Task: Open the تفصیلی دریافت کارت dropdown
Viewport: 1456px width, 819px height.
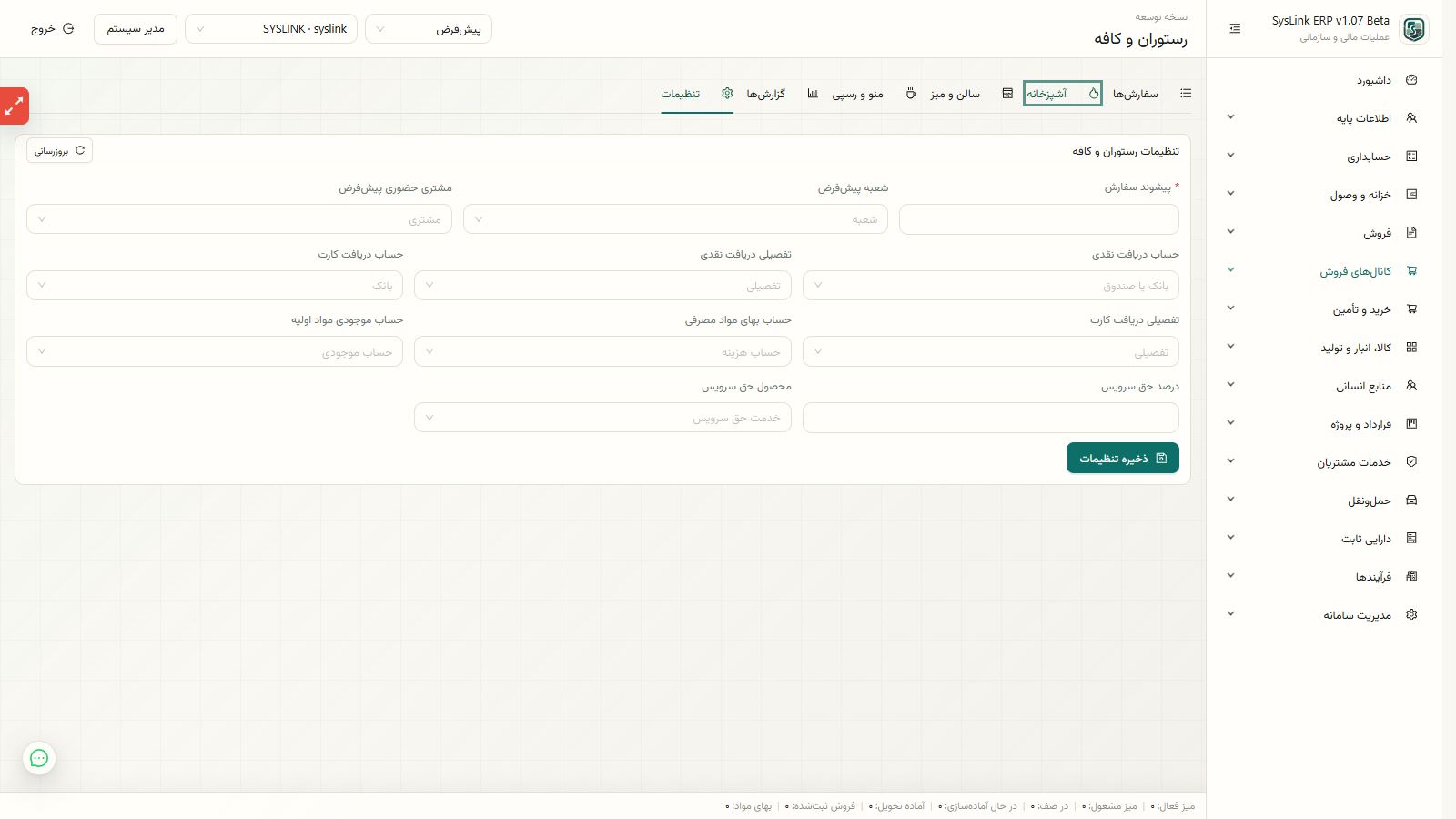Action: click(x=991, y=352)
